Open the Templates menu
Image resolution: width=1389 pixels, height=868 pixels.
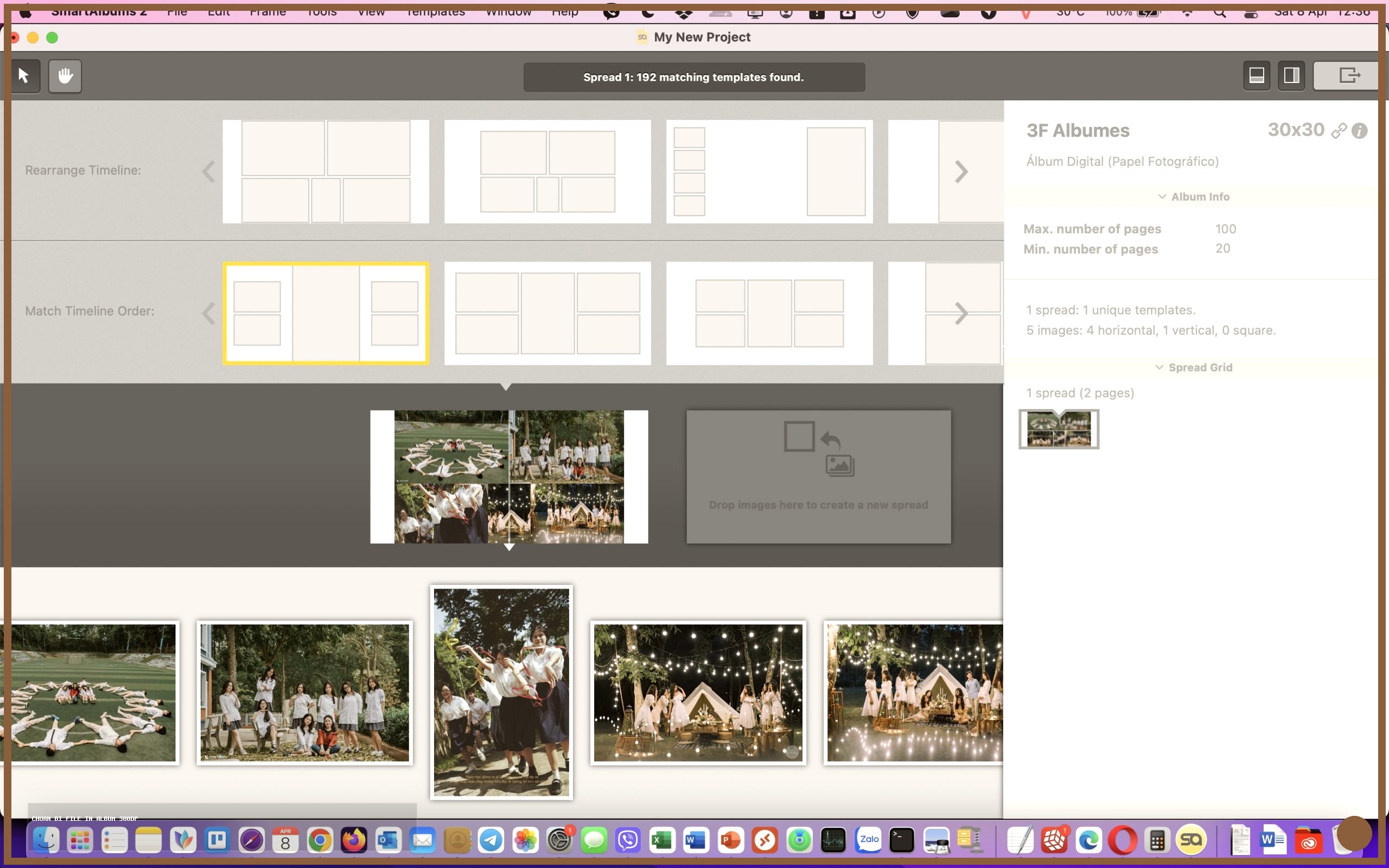click(435, 12)
